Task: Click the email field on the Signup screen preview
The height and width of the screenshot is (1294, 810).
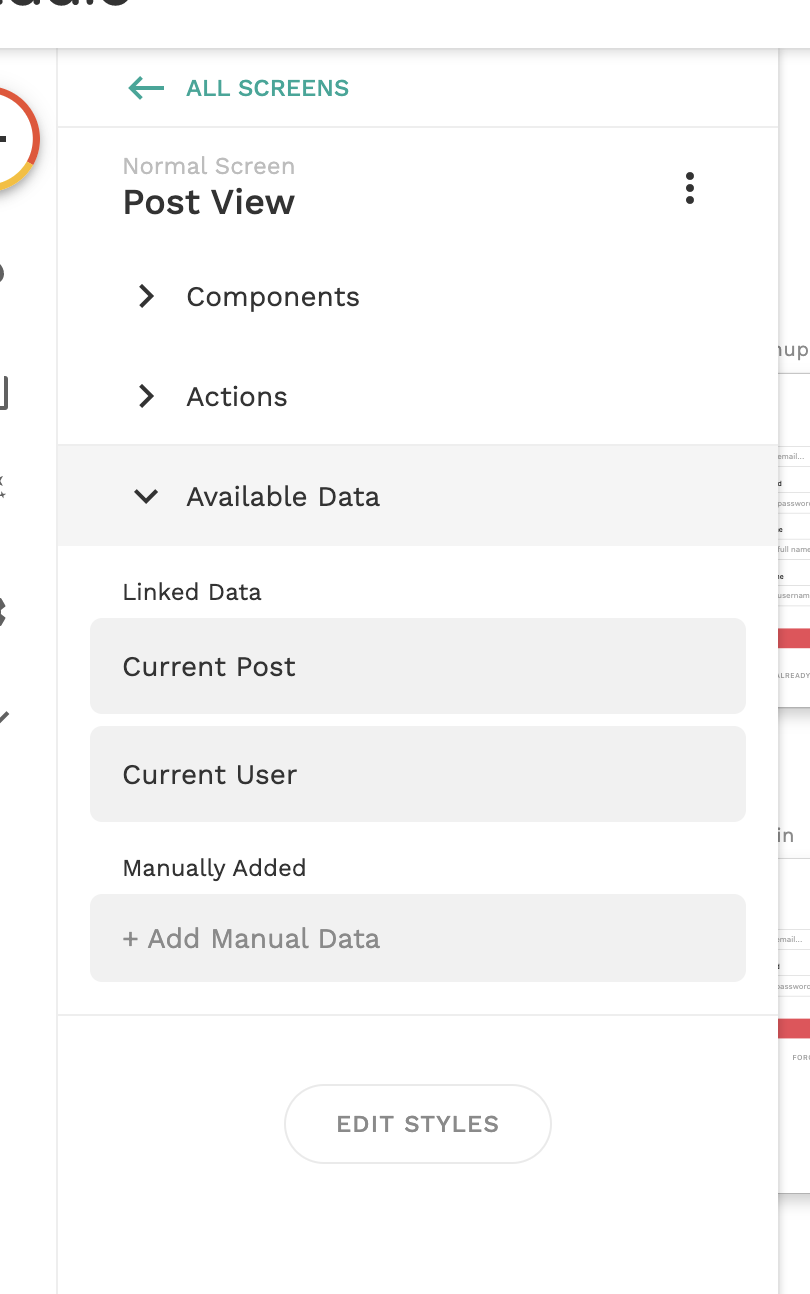Action: [794, 457]
